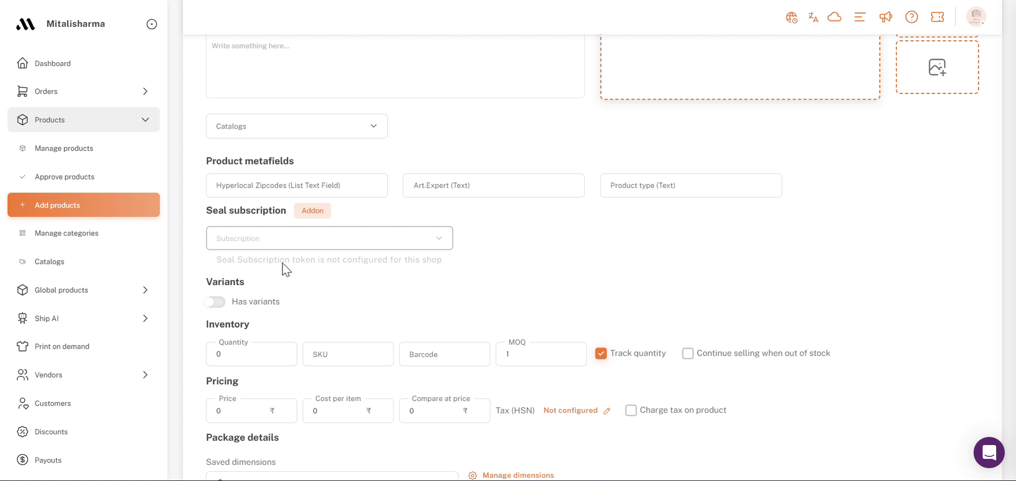Expand the Vendors chevron
This screenshot has width=1016, height=481.
[145, 375]
